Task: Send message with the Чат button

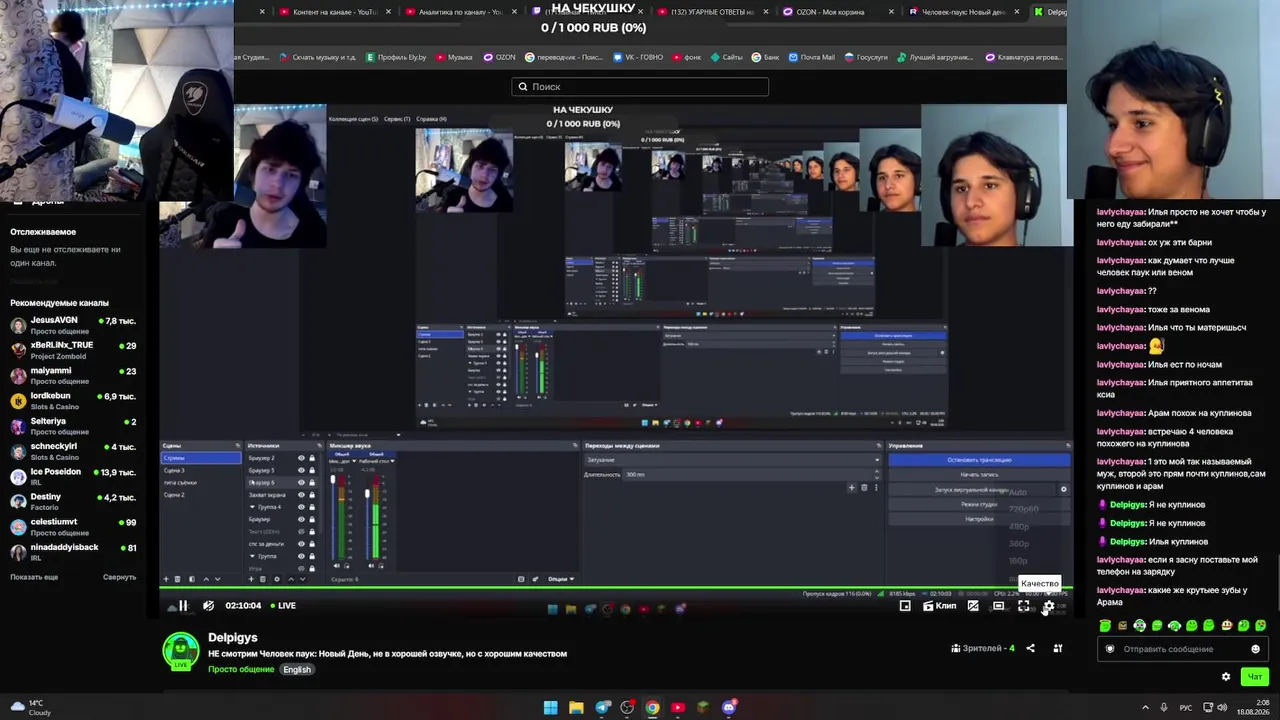Action: (1254, 677)
